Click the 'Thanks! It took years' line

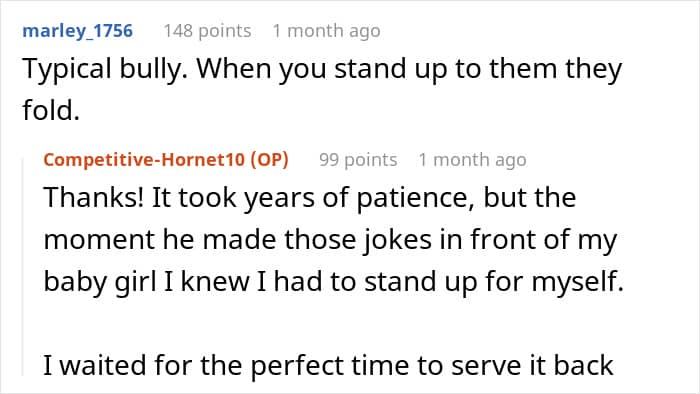coord(310,198)
